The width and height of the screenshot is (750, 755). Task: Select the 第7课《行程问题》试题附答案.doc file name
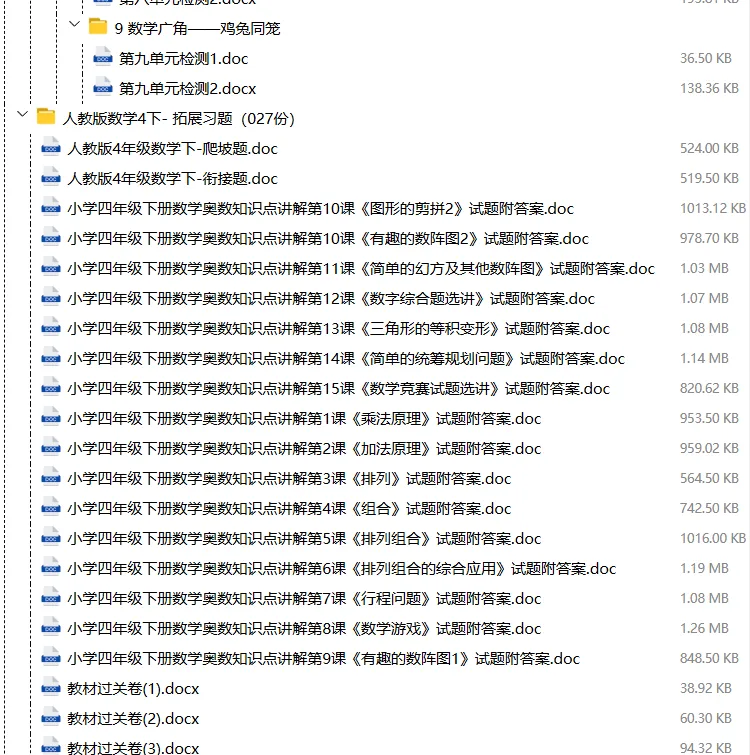[x=304, y=599]
